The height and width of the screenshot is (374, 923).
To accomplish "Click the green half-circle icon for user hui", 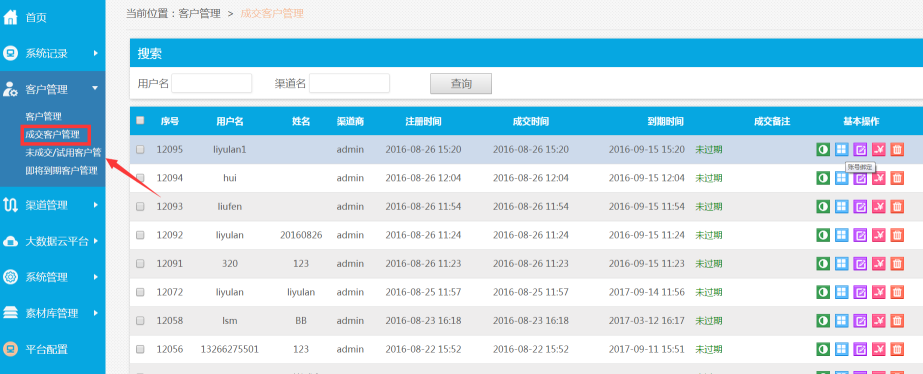I will tap(823, 178).
